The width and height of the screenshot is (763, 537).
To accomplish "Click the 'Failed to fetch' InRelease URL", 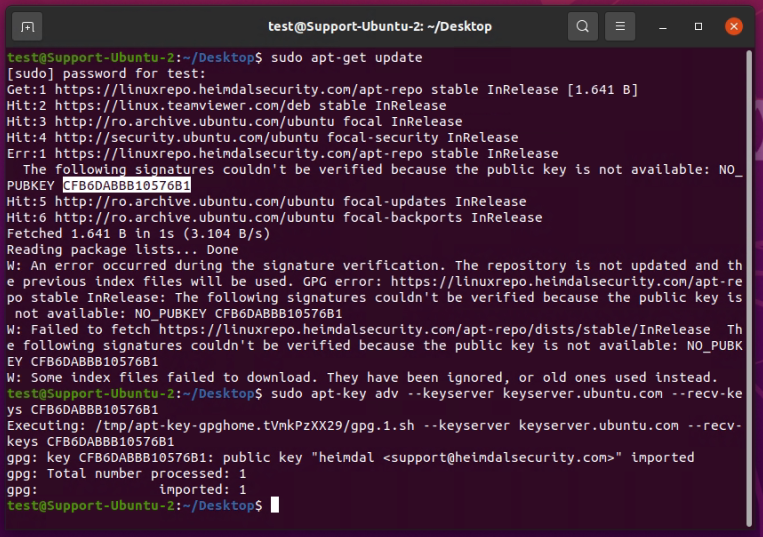I will click(435, 330).
